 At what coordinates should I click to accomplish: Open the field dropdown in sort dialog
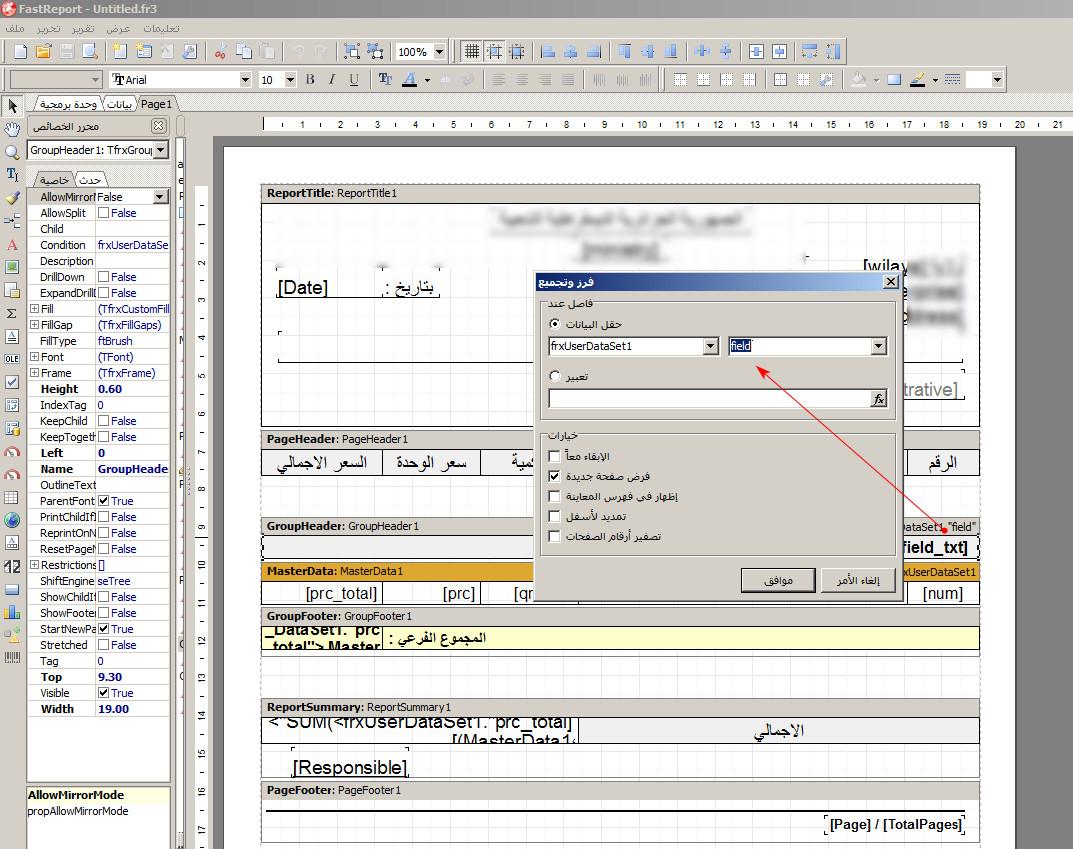tap(877, 344)
